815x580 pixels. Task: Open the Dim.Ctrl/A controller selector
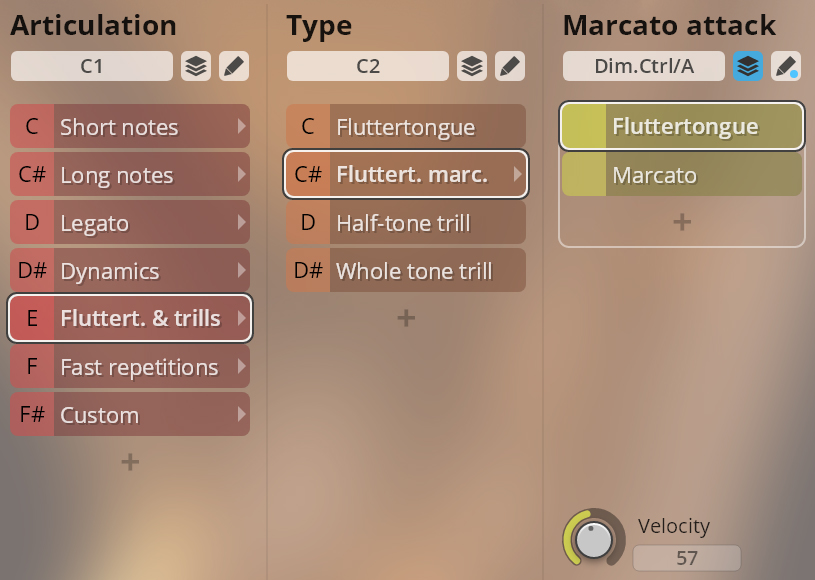pos(644,66)
